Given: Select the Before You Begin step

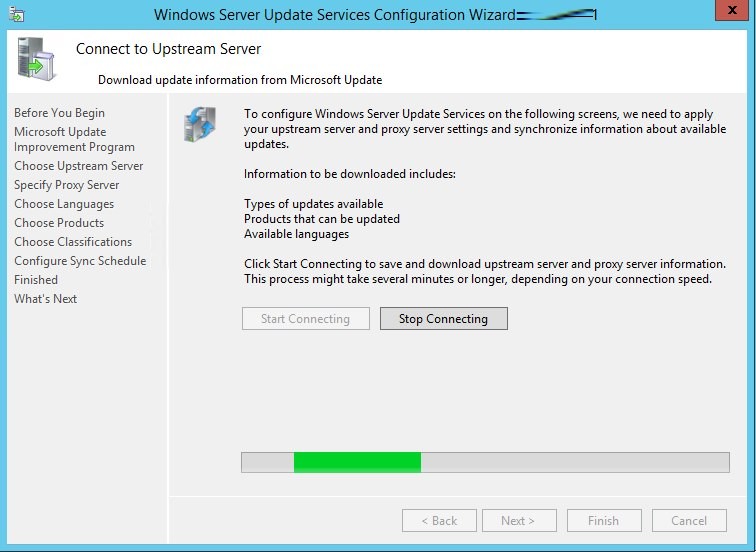Looking at the screenshot, I should coord(59,113).
